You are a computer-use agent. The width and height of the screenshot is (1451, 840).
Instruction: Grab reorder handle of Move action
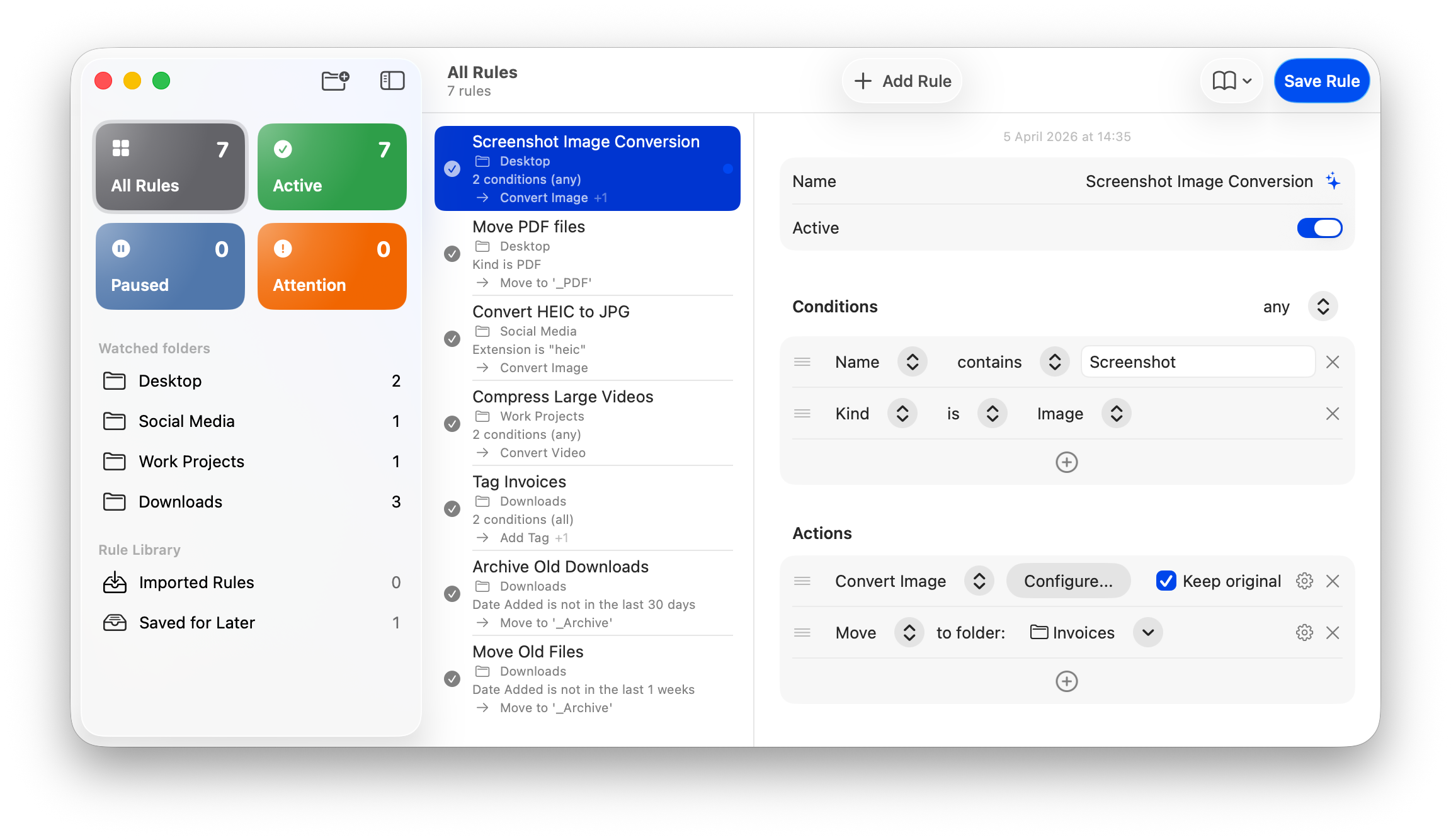802,633
